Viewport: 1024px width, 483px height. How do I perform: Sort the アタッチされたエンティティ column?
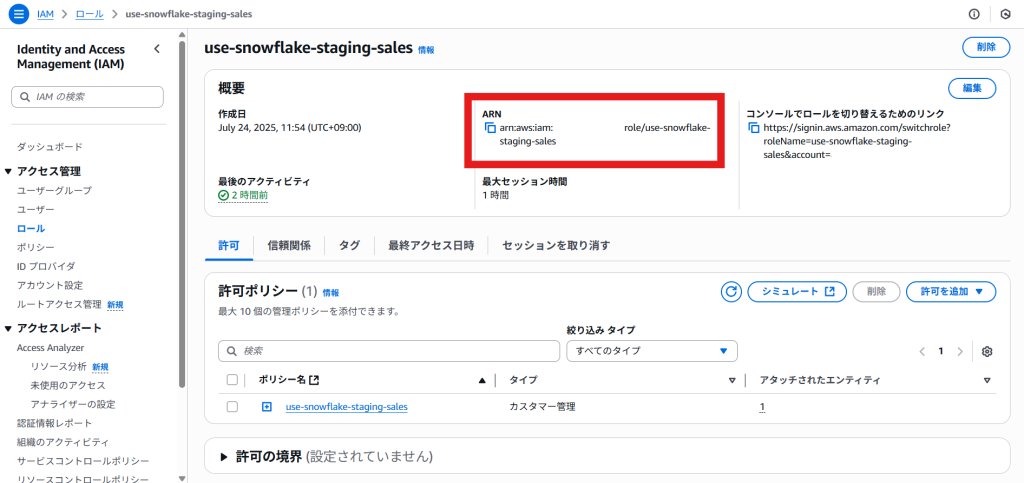click(987, 381)
